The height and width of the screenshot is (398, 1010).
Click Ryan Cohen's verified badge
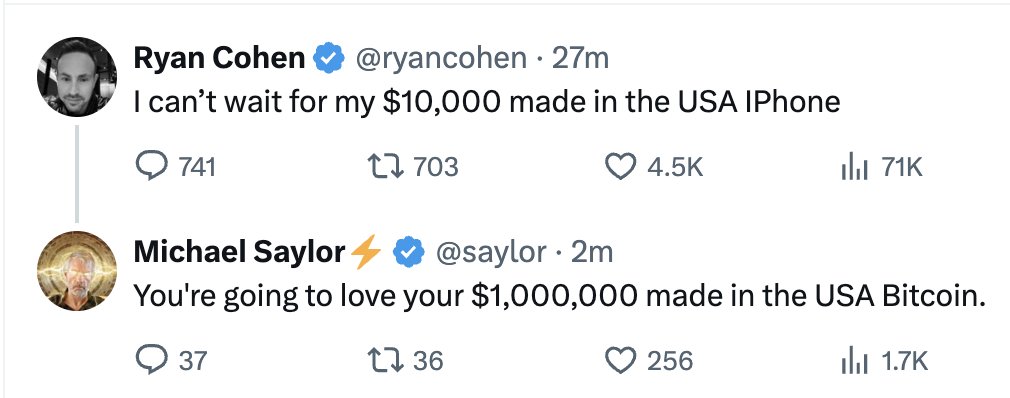tap(329, 58)
